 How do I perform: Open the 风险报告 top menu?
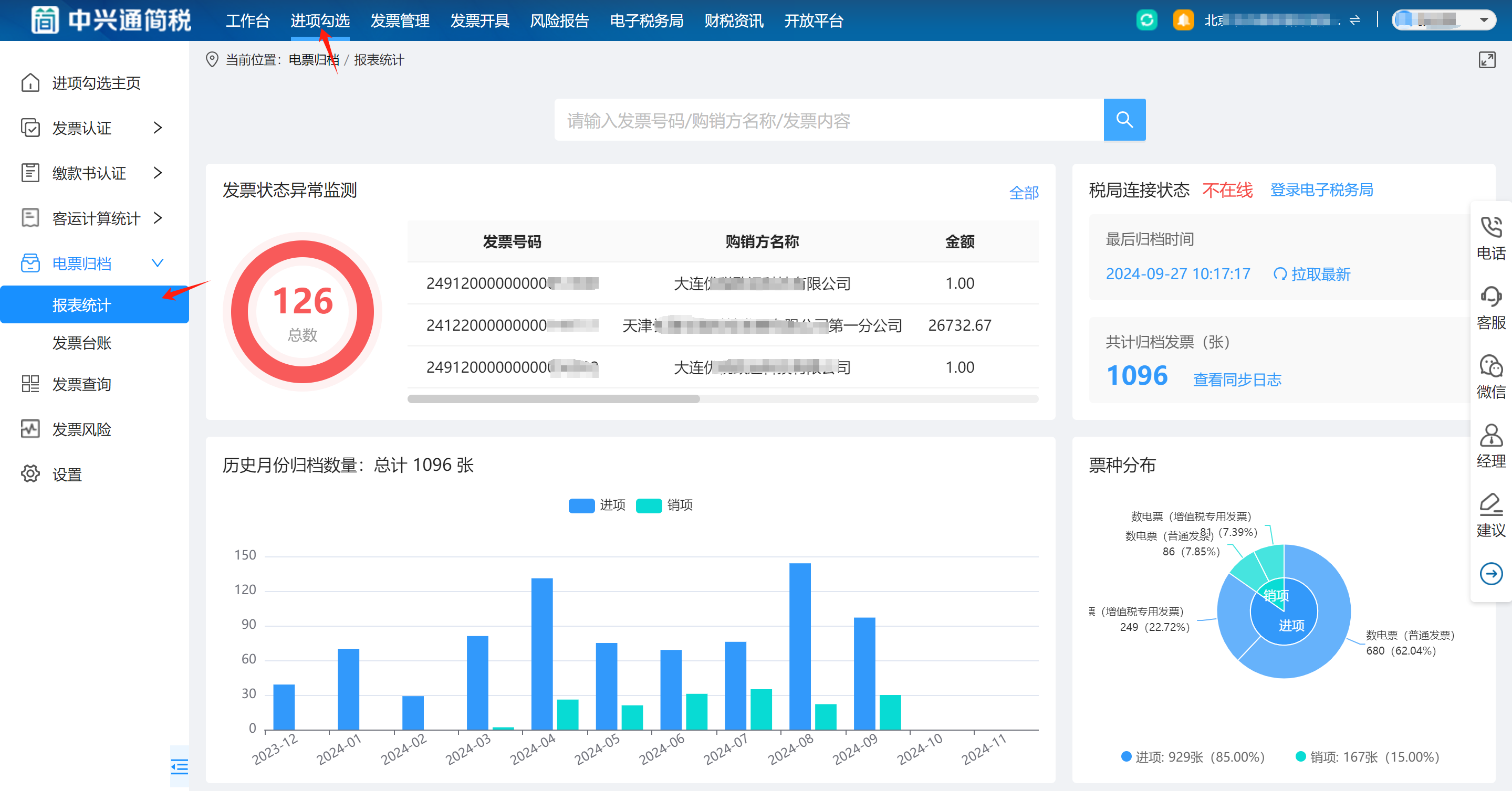(559, 21)
